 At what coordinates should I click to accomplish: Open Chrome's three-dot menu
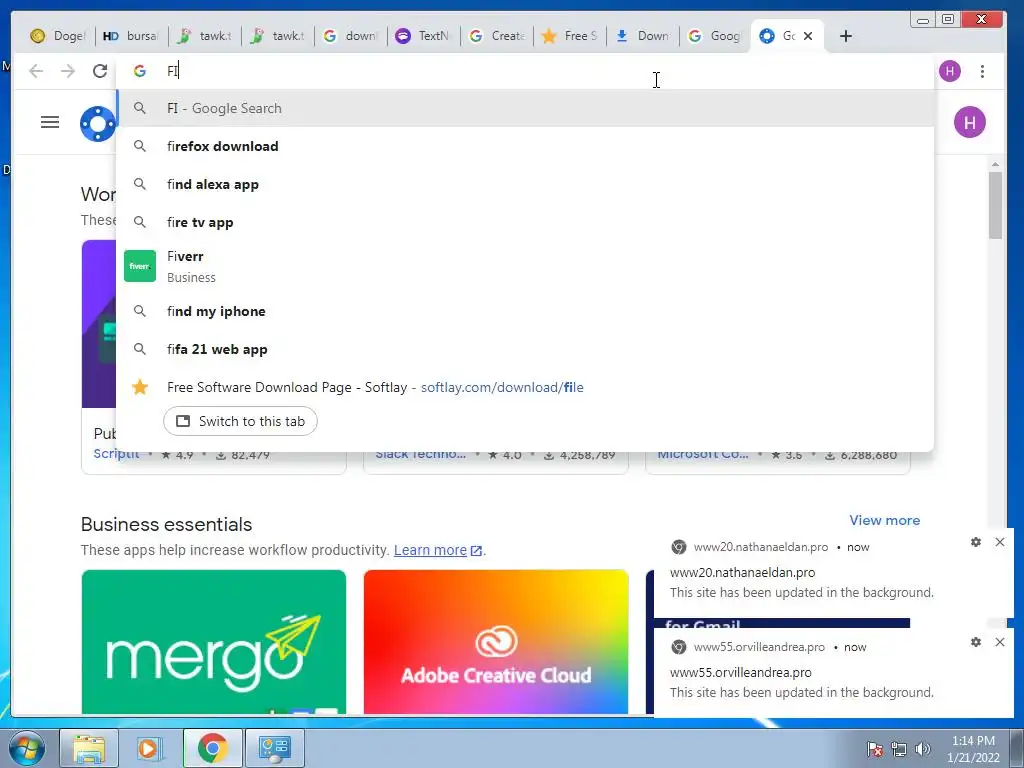(982, 71)
